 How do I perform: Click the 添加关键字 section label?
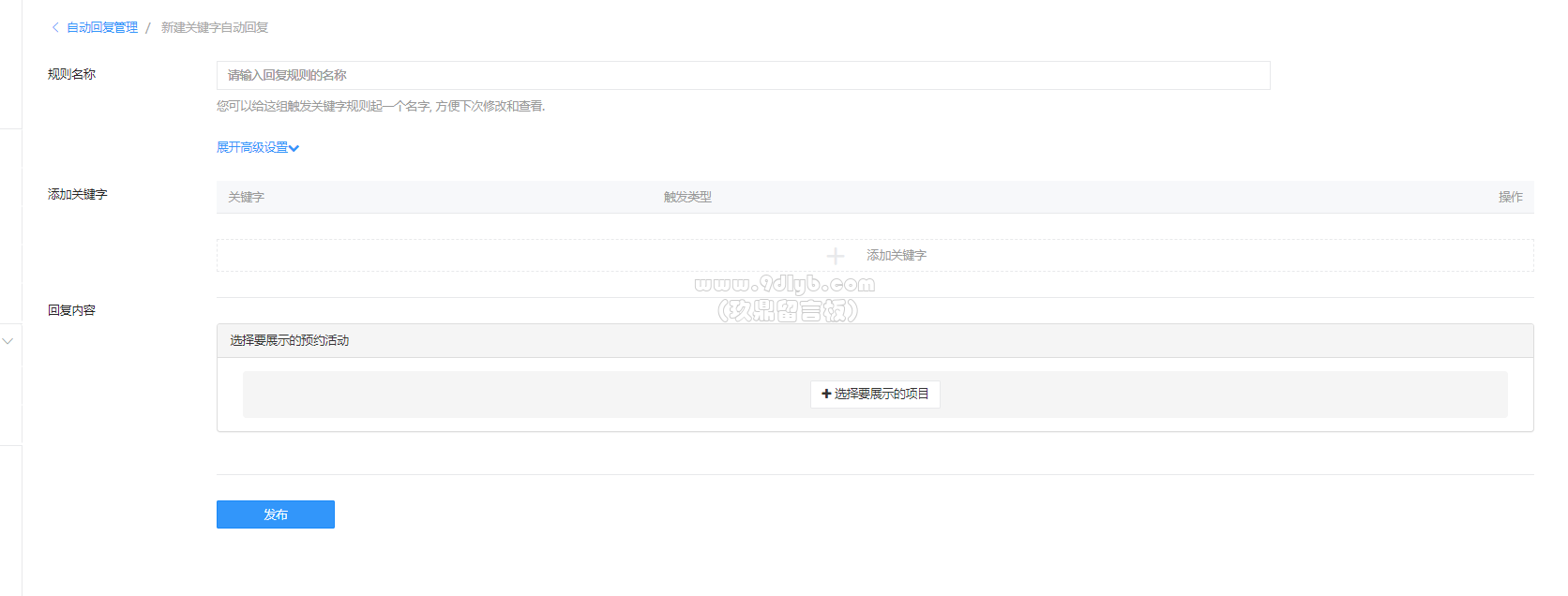point(78,194)
